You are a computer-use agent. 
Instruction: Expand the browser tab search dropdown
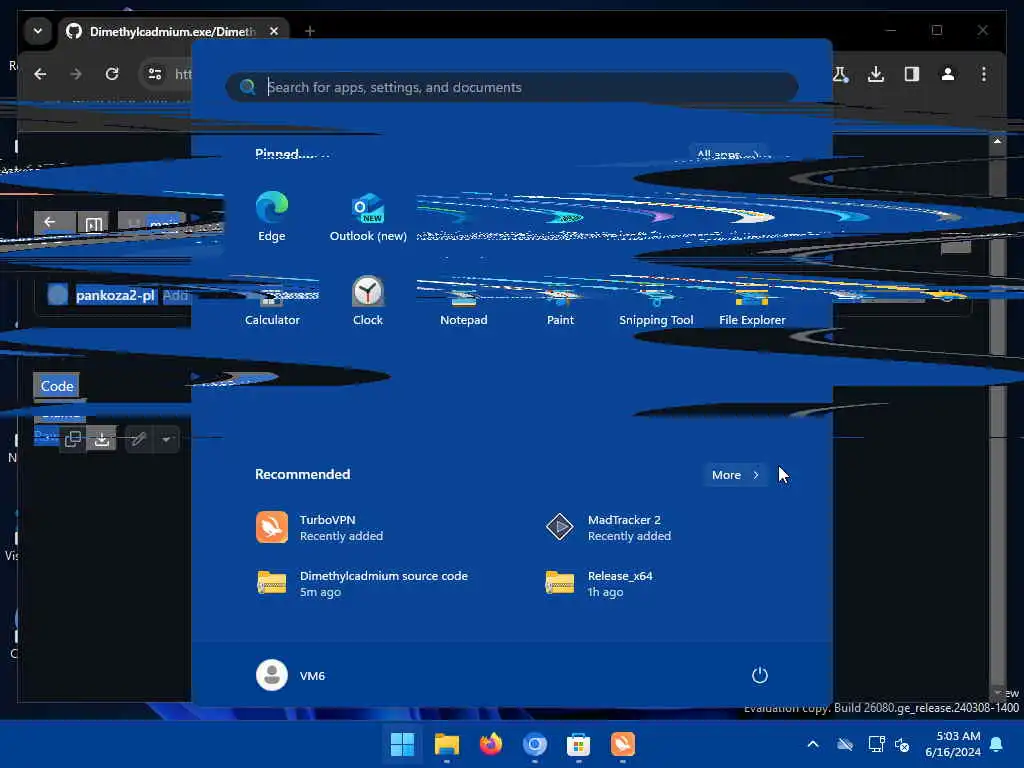coord(38,31)
